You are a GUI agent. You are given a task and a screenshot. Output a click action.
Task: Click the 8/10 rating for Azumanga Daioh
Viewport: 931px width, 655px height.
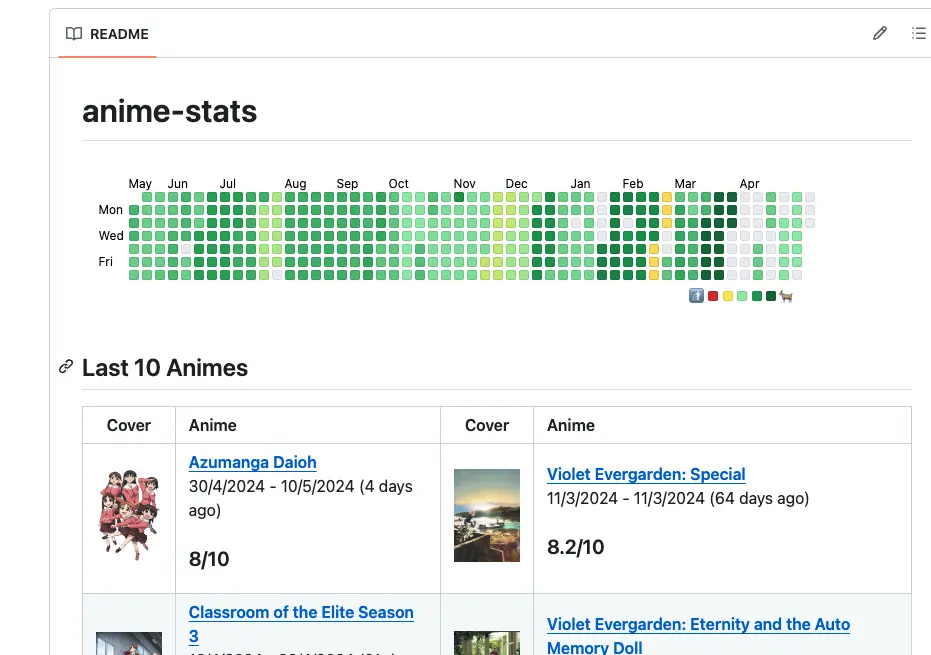click(x=209, y=559)
